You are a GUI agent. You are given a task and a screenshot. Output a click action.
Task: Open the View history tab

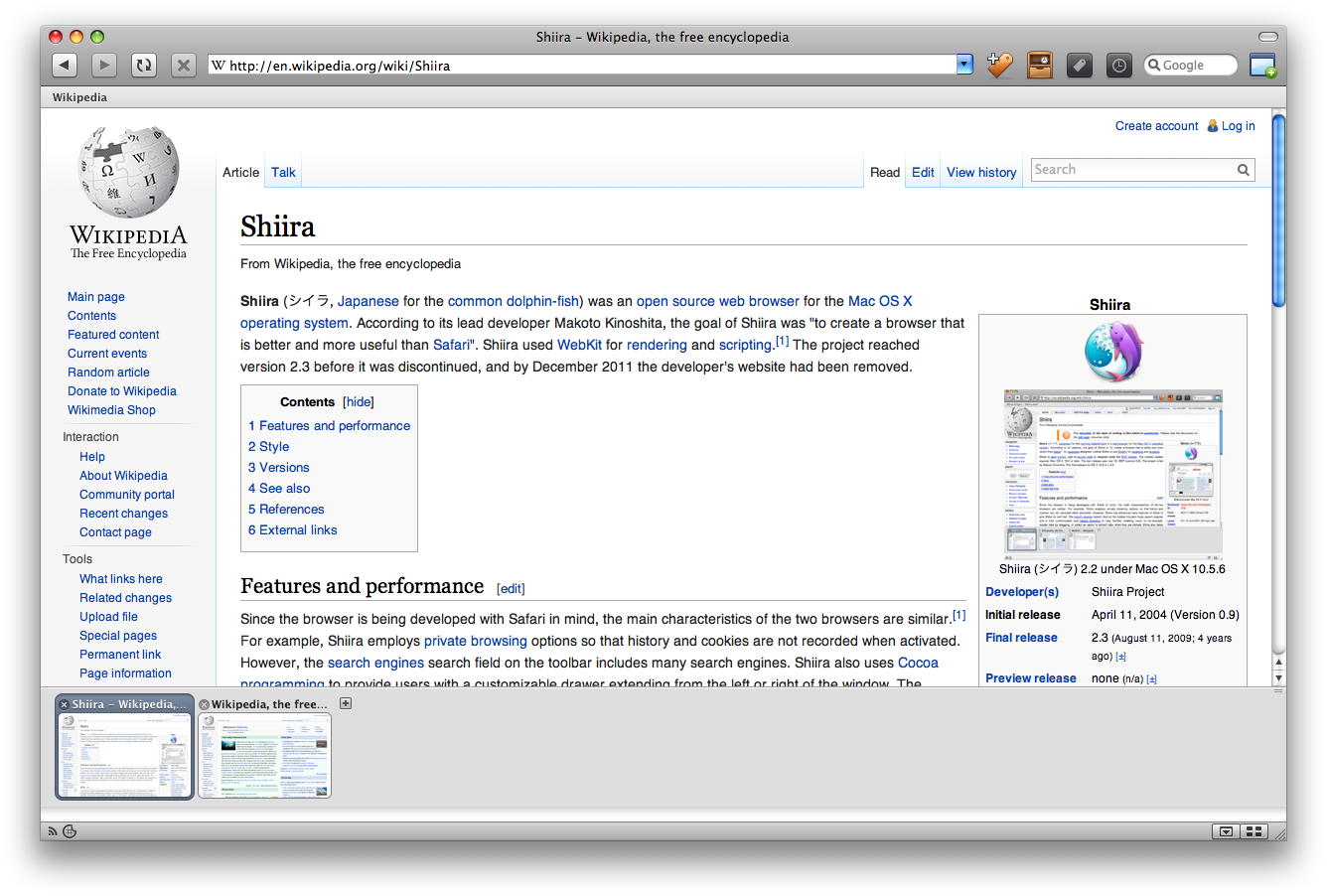981,172
